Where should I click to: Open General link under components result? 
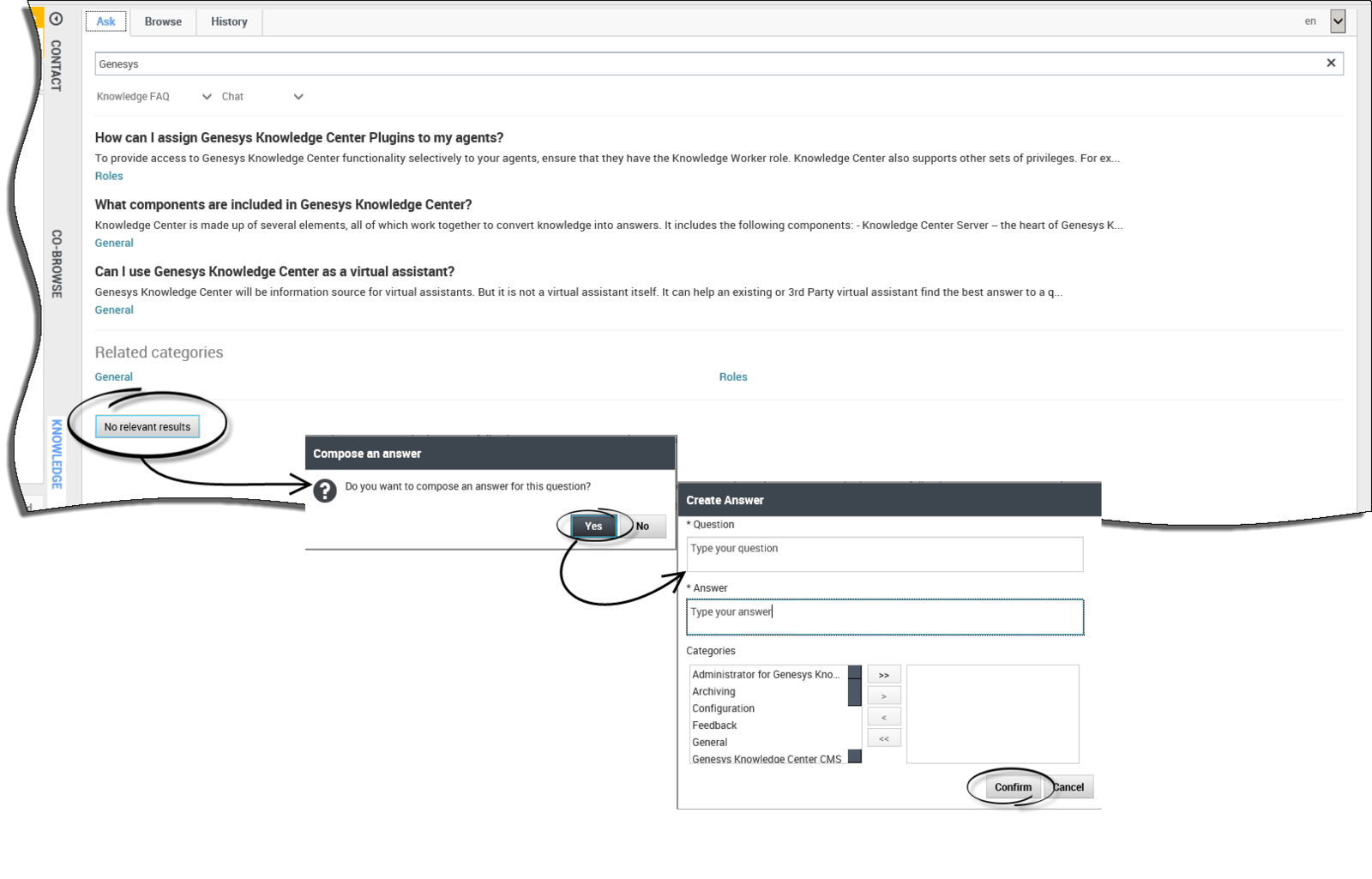coord(114,243)
